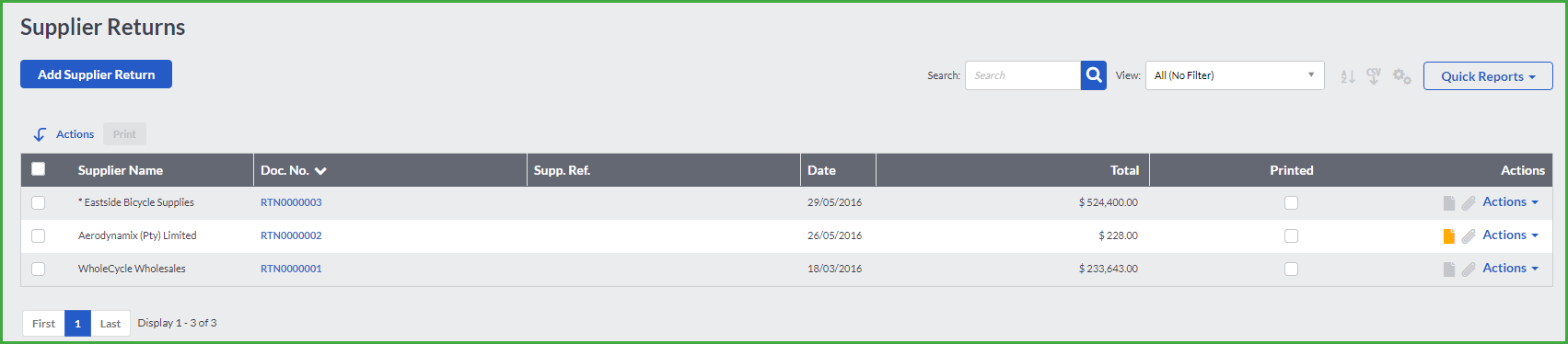Screen dimensions: 1568x344
Task: Click the sort order icon beside View
Action: coord(1348,76)
